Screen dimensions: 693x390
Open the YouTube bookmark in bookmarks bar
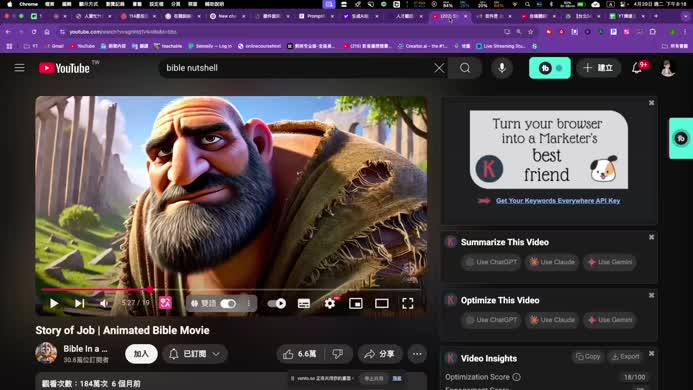click(82, 46)
